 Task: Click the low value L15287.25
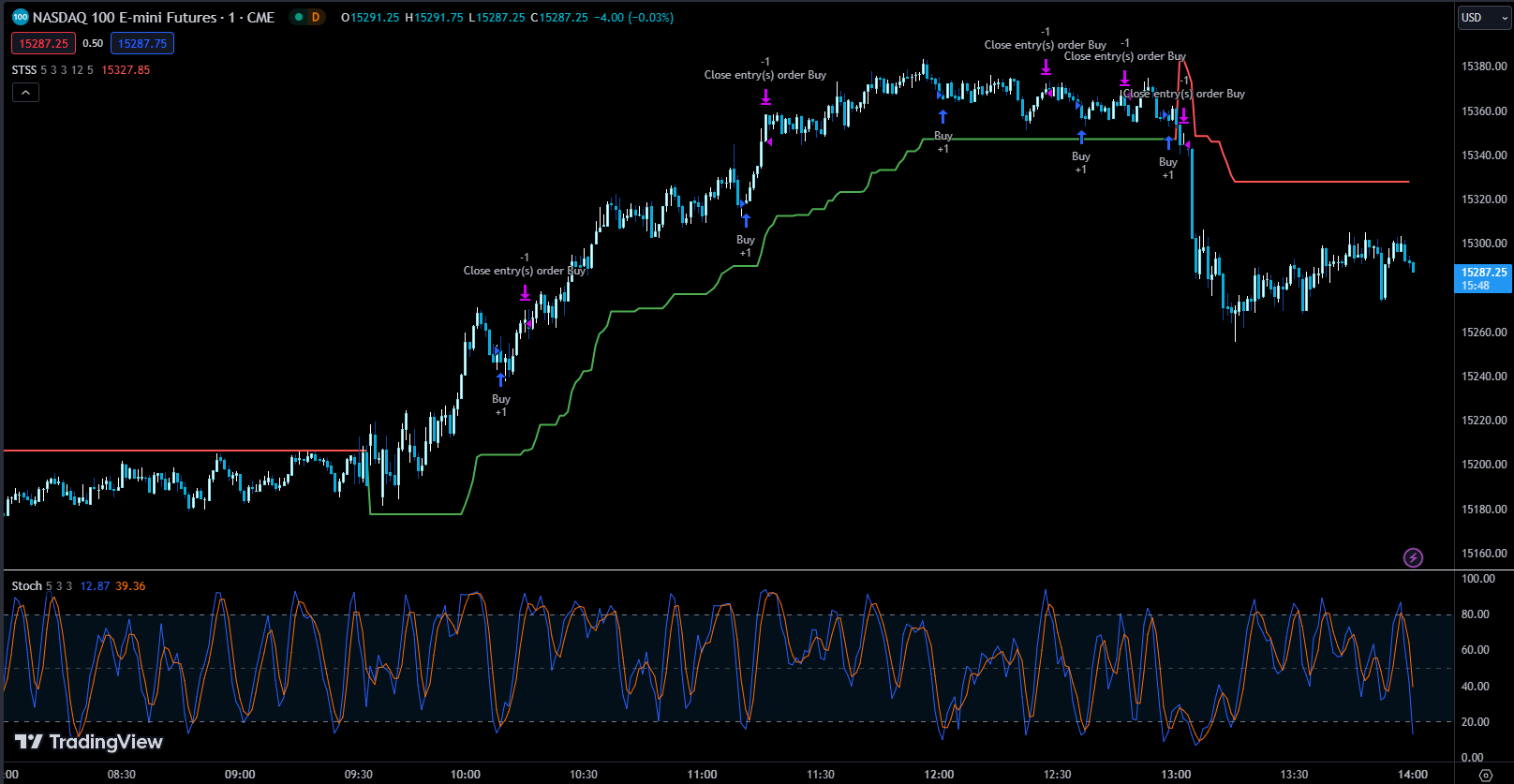tap(497, 18)
